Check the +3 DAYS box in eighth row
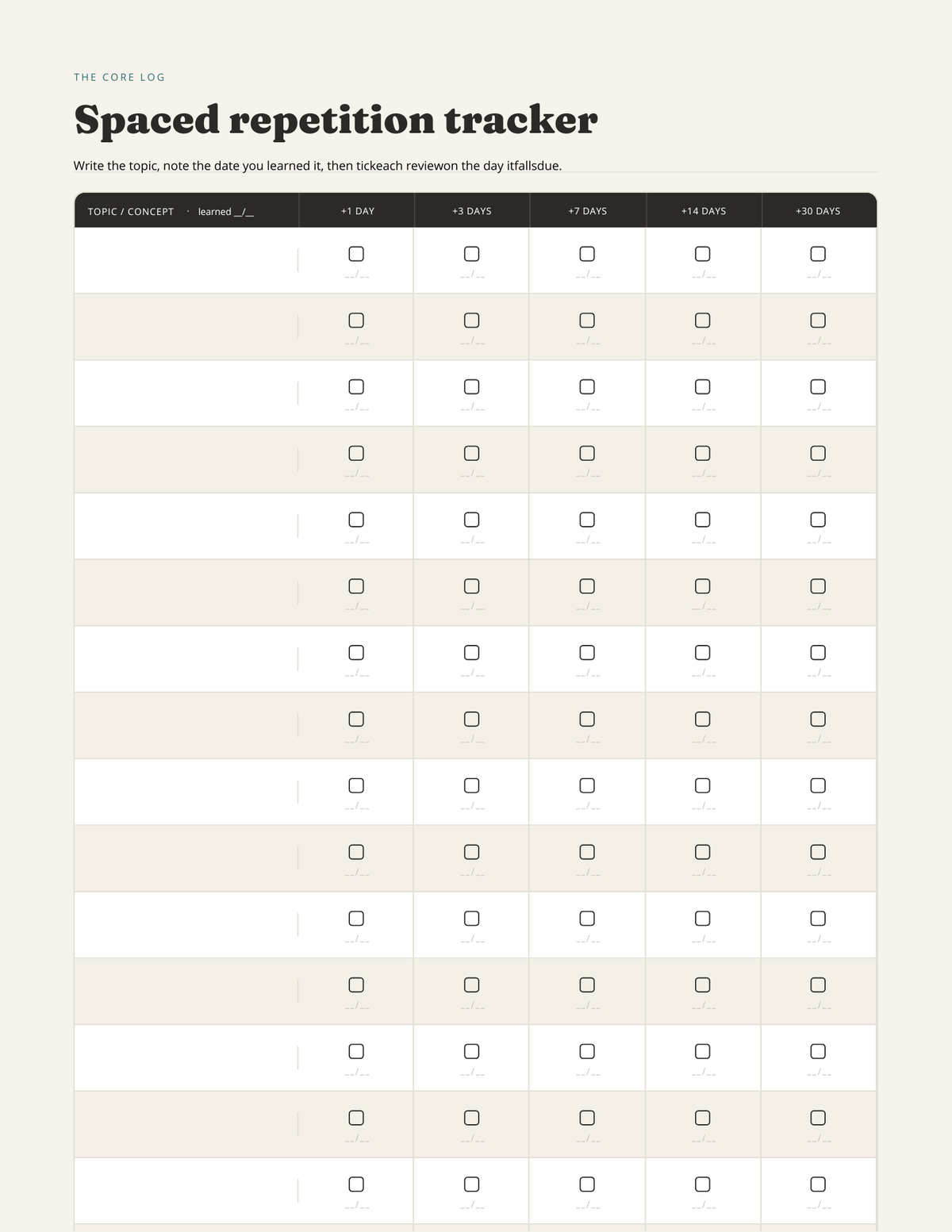Viewport: 952px width, 1232px height. click(471, 719)
